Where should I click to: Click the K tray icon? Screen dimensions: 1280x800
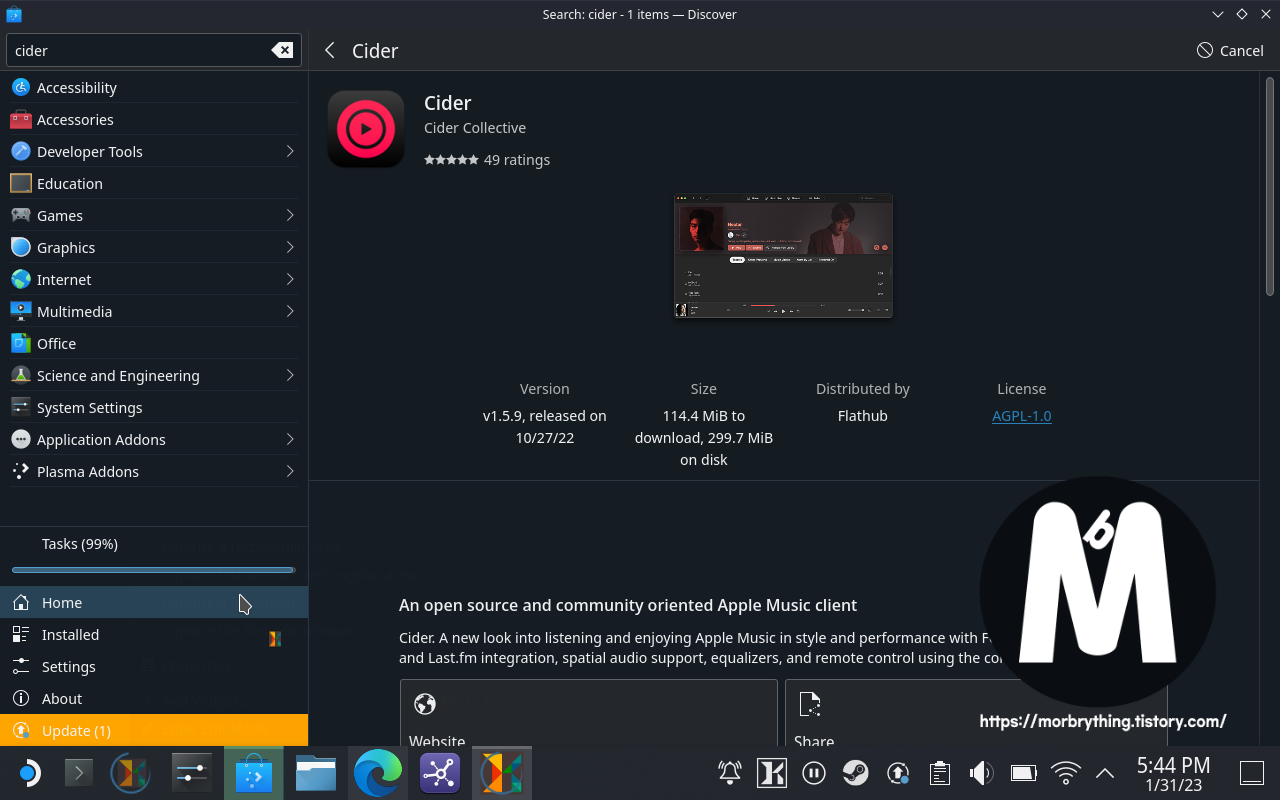[772, 773]
